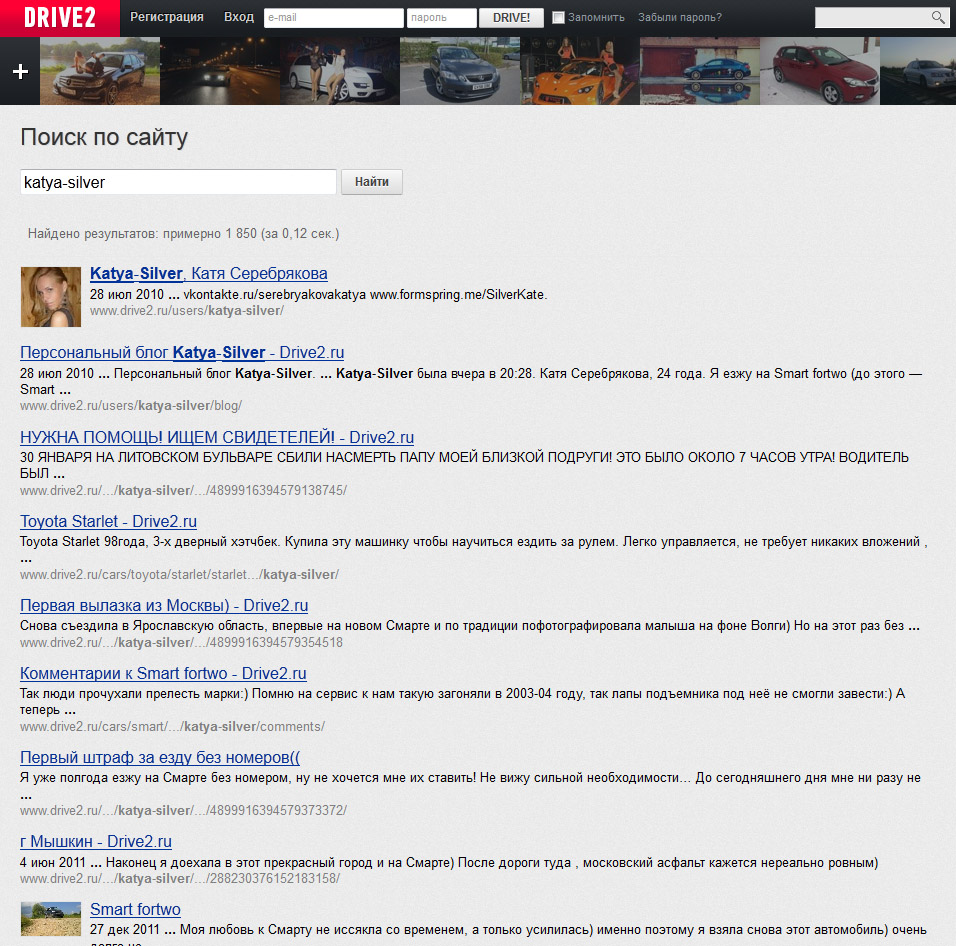Screen dimensions: 956x946
Task: Open the Smart fortwo result link
Action: [x=135, y=909]
